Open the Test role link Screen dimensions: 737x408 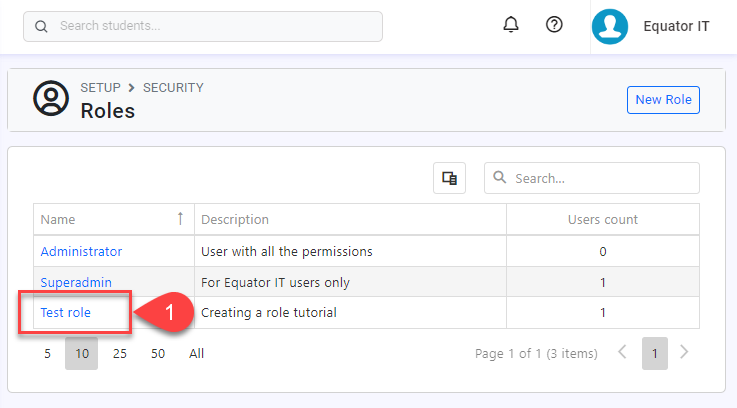point(65,313)
